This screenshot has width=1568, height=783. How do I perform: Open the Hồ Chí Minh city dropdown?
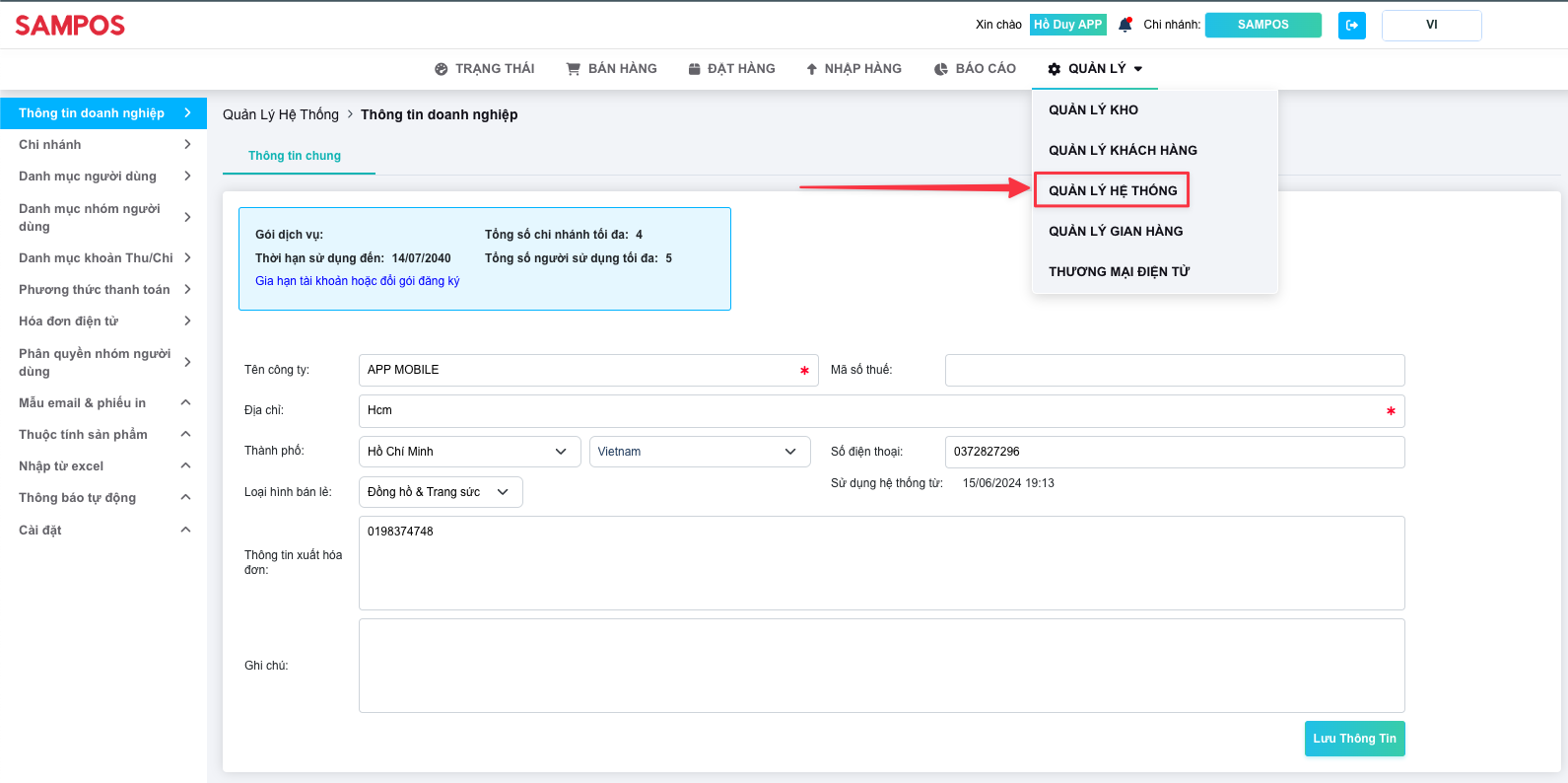(x=470, y=452)
